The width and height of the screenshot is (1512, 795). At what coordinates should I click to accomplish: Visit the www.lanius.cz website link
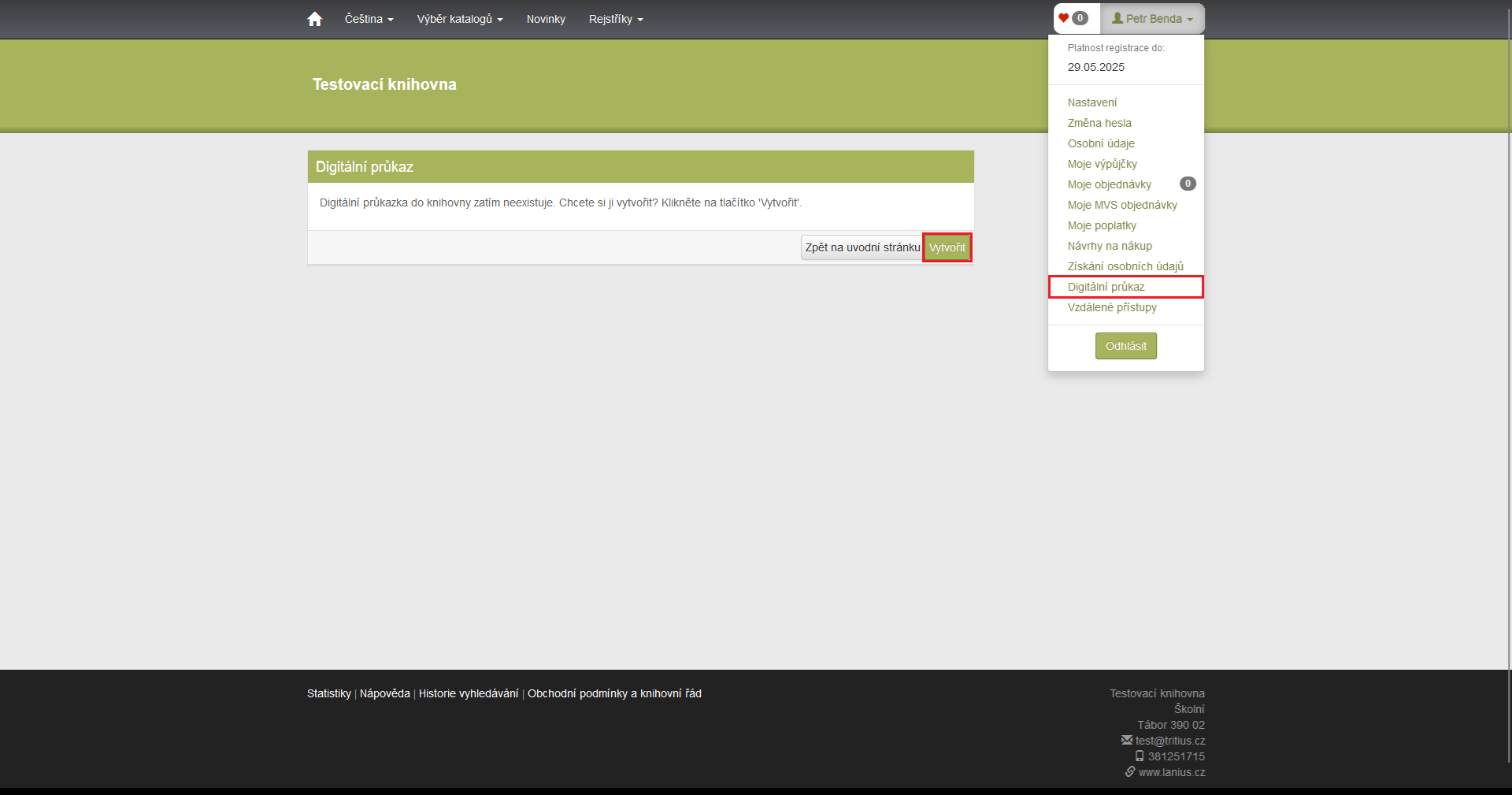pos(1171,772)
